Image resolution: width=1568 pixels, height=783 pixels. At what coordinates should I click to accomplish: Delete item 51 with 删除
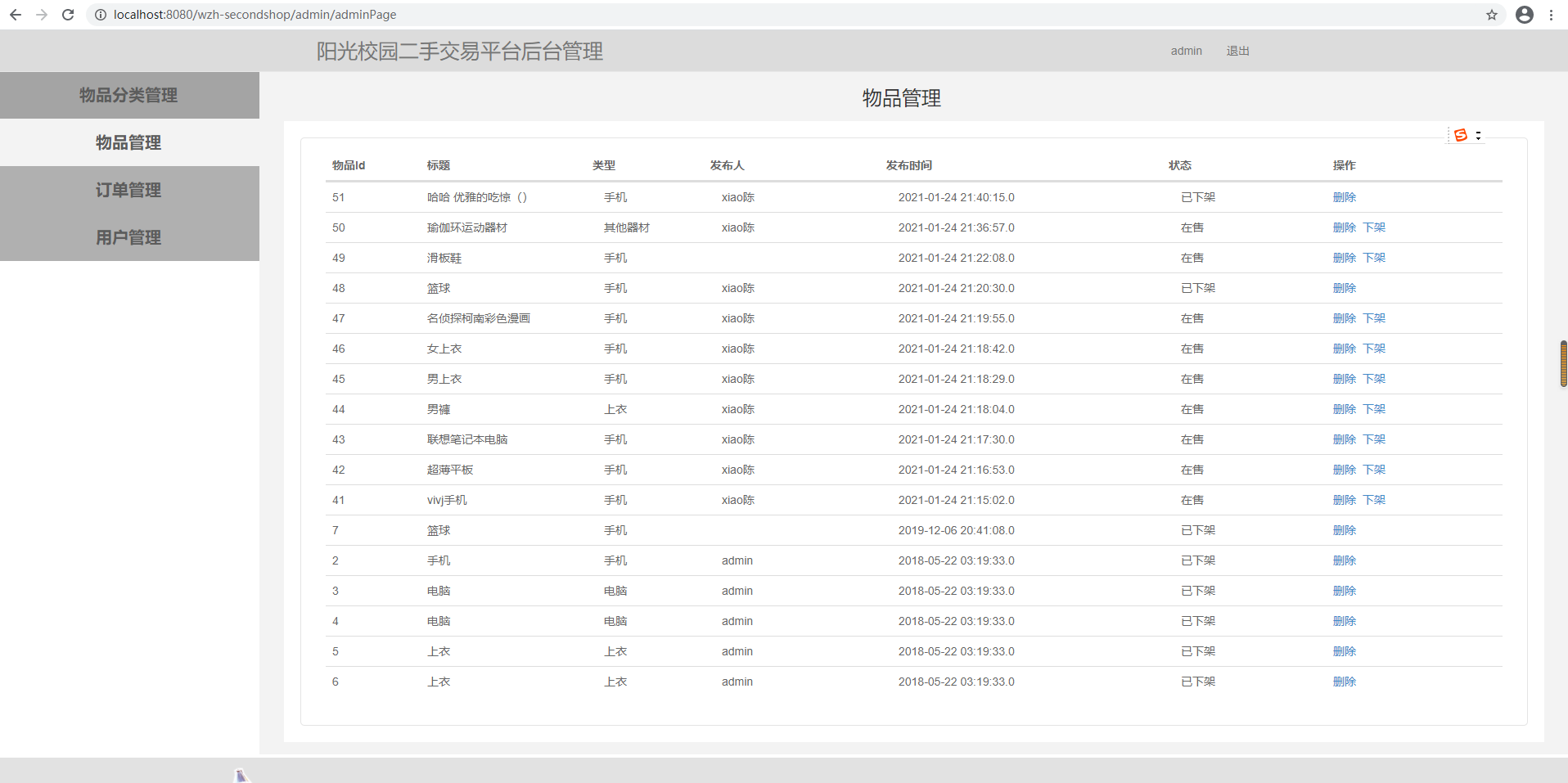tap(1345, 197)
